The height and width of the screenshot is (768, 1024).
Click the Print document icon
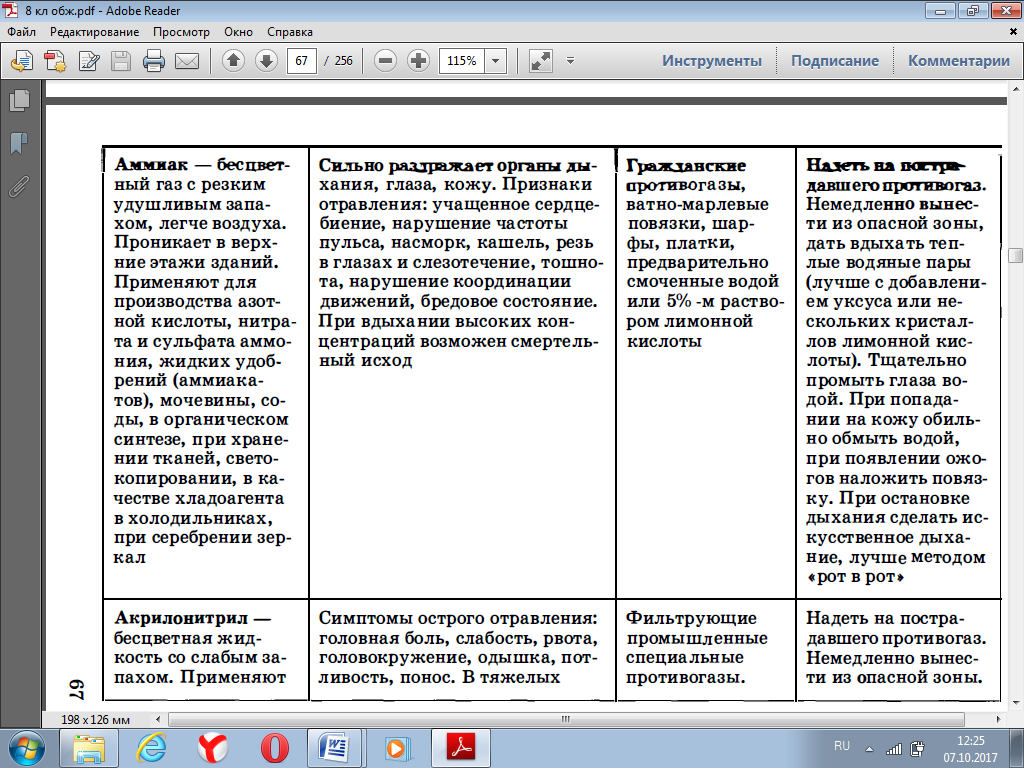coord(154,61)
